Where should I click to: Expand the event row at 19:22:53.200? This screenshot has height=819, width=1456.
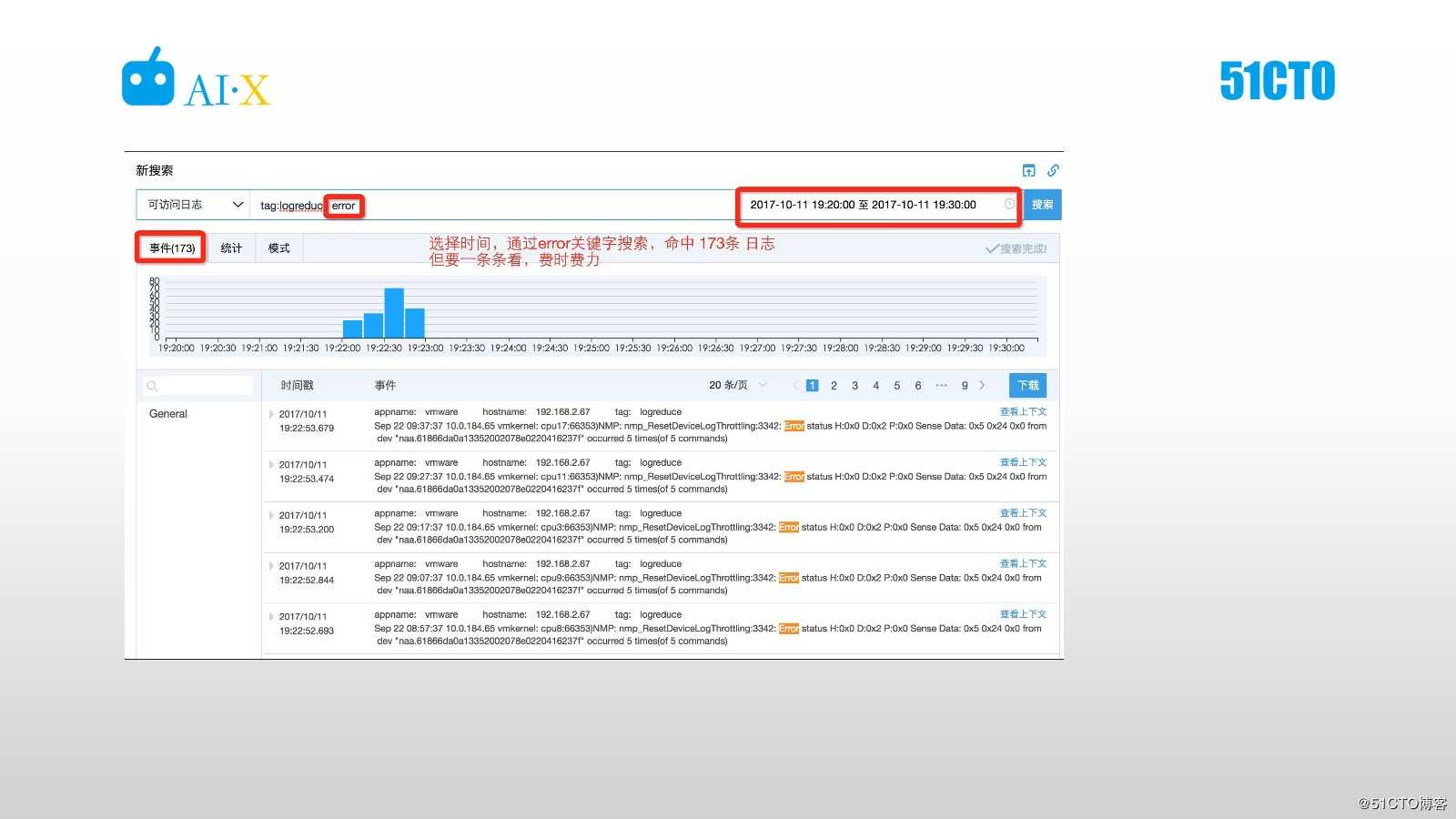[x=271, y=515]
